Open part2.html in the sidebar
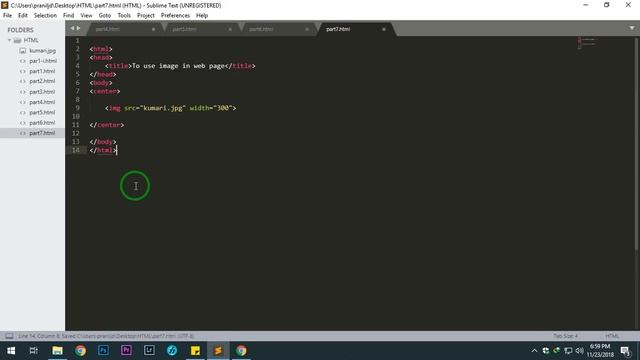 (42, 81)
